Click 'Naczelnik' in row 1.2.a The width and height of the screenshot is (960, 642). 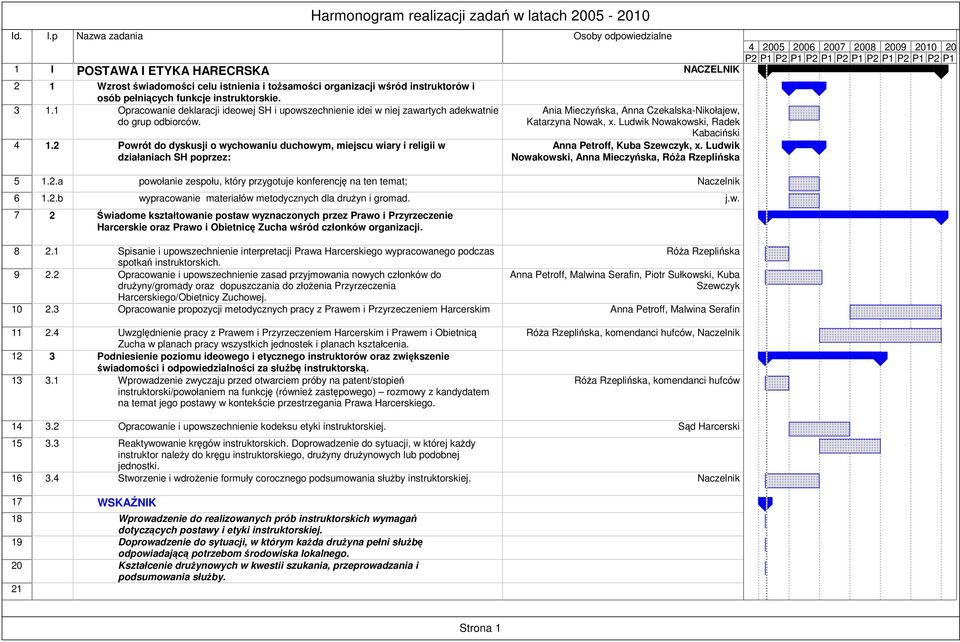(718, 181)
